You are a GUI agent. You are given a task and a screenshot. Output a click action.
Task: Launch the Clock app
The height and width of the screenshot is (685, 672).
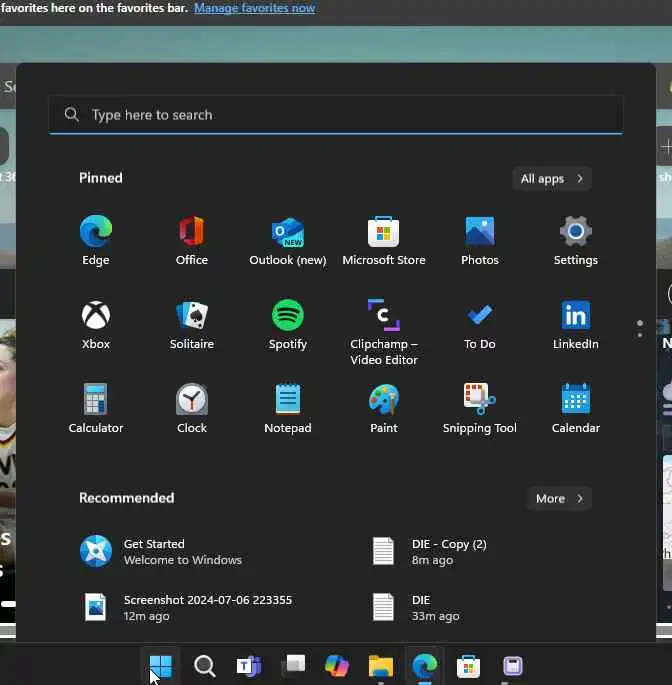click(192, 408)
